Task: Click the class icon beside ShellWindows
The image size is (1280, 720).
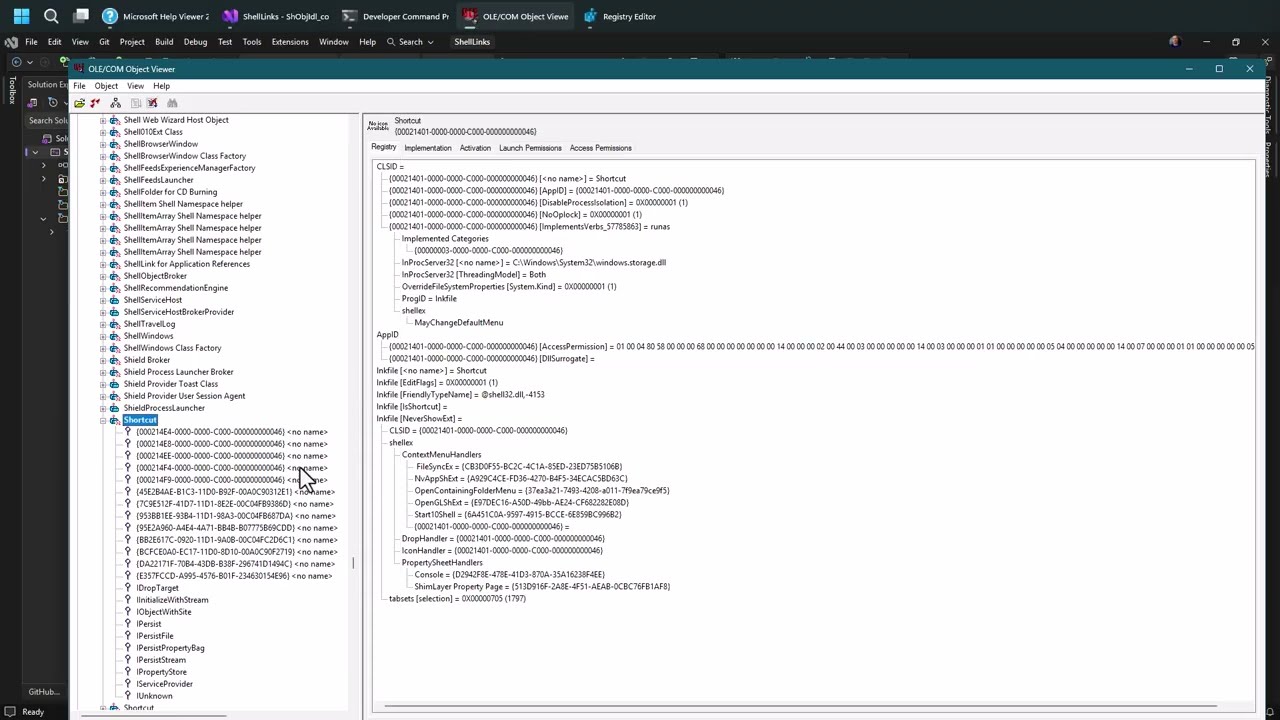Action: [115, 336]
